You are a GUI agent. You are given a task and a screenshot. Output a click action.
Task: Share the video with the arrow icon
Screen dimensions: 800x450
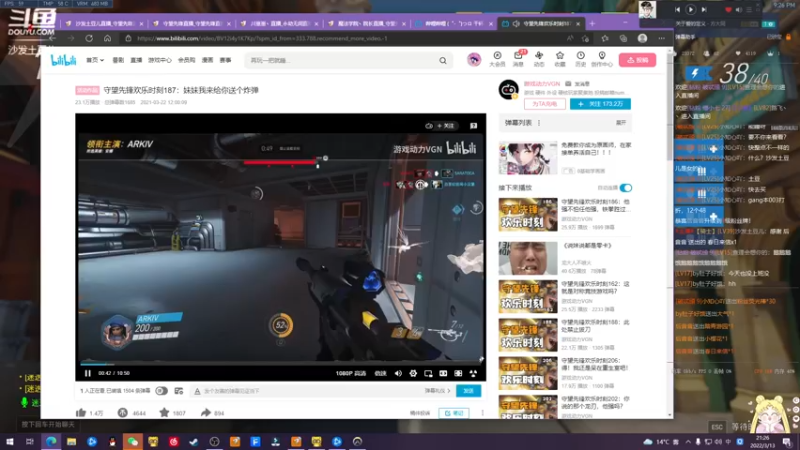205,412
